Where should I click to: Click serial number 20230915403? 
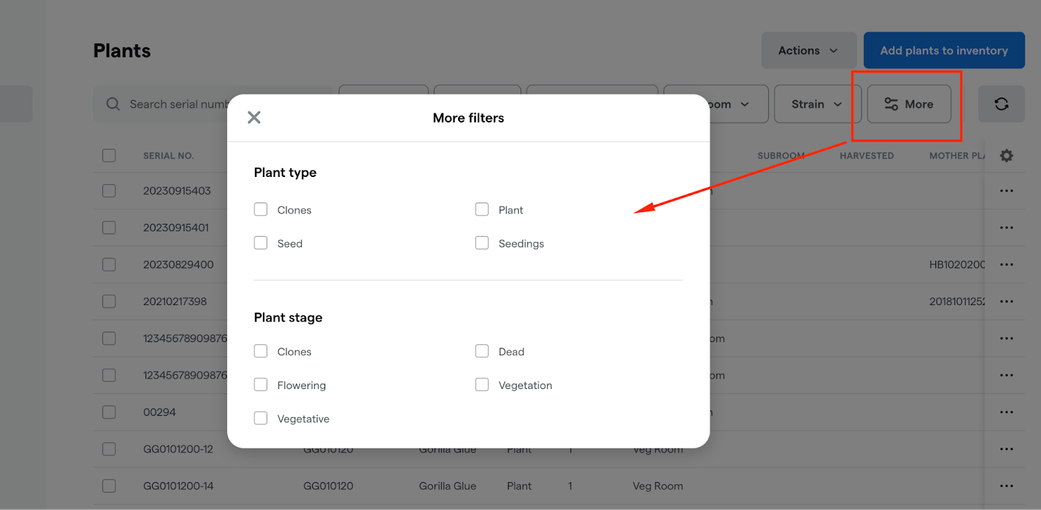(177, 191)
